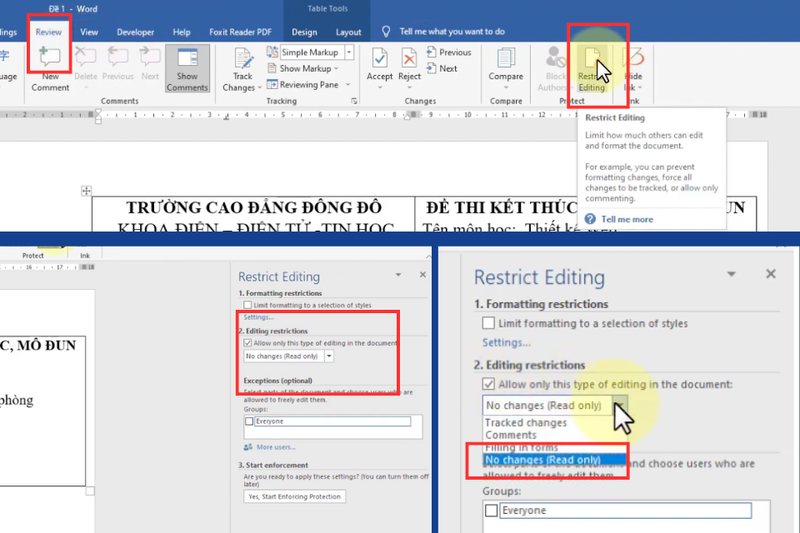Click the Track Changes icon
Image resolution: width=800 pixels, height=533 pixels.
(243, 58)
